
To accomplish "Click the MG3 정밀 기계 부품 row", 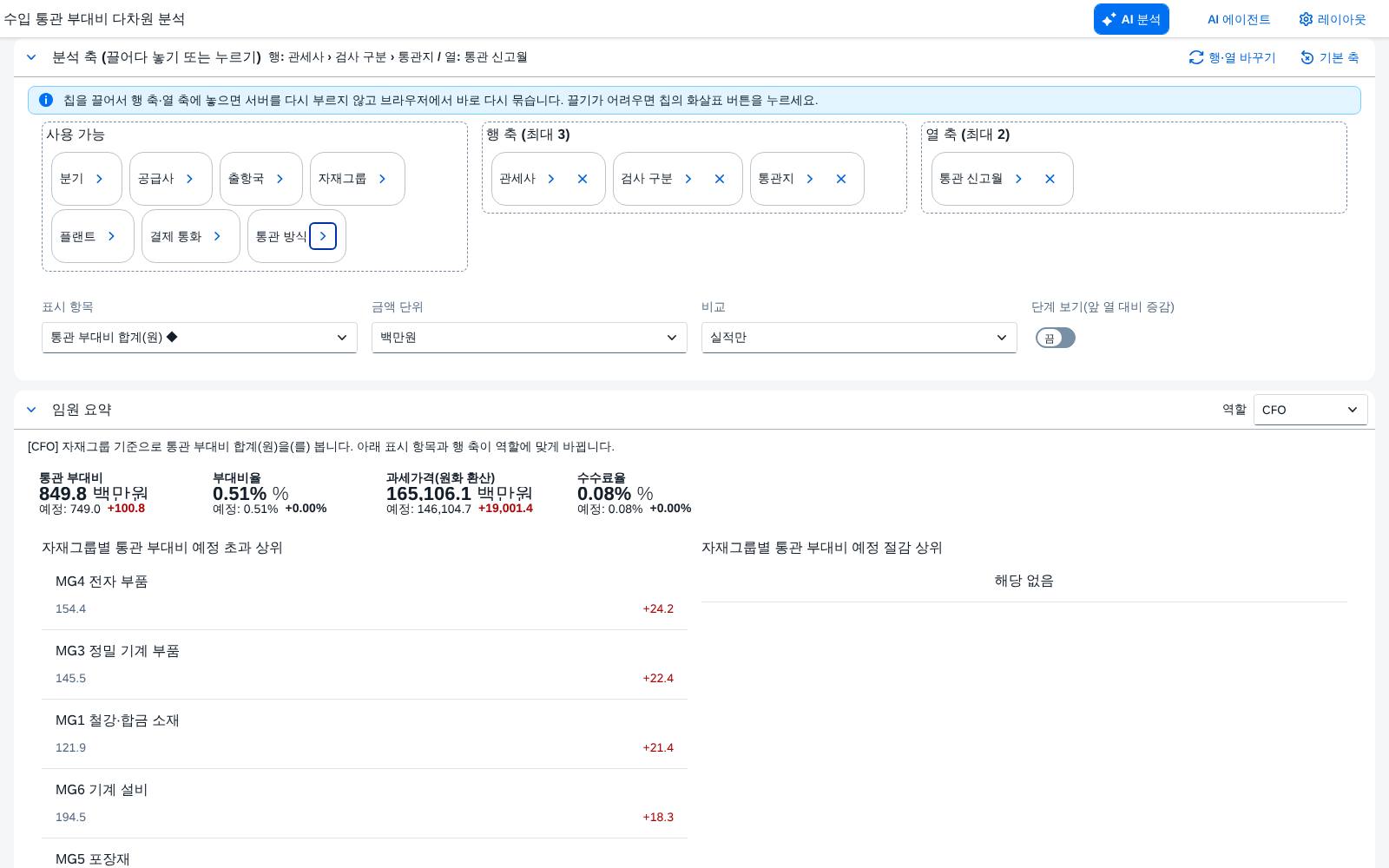I will click(x=365, y=665).
